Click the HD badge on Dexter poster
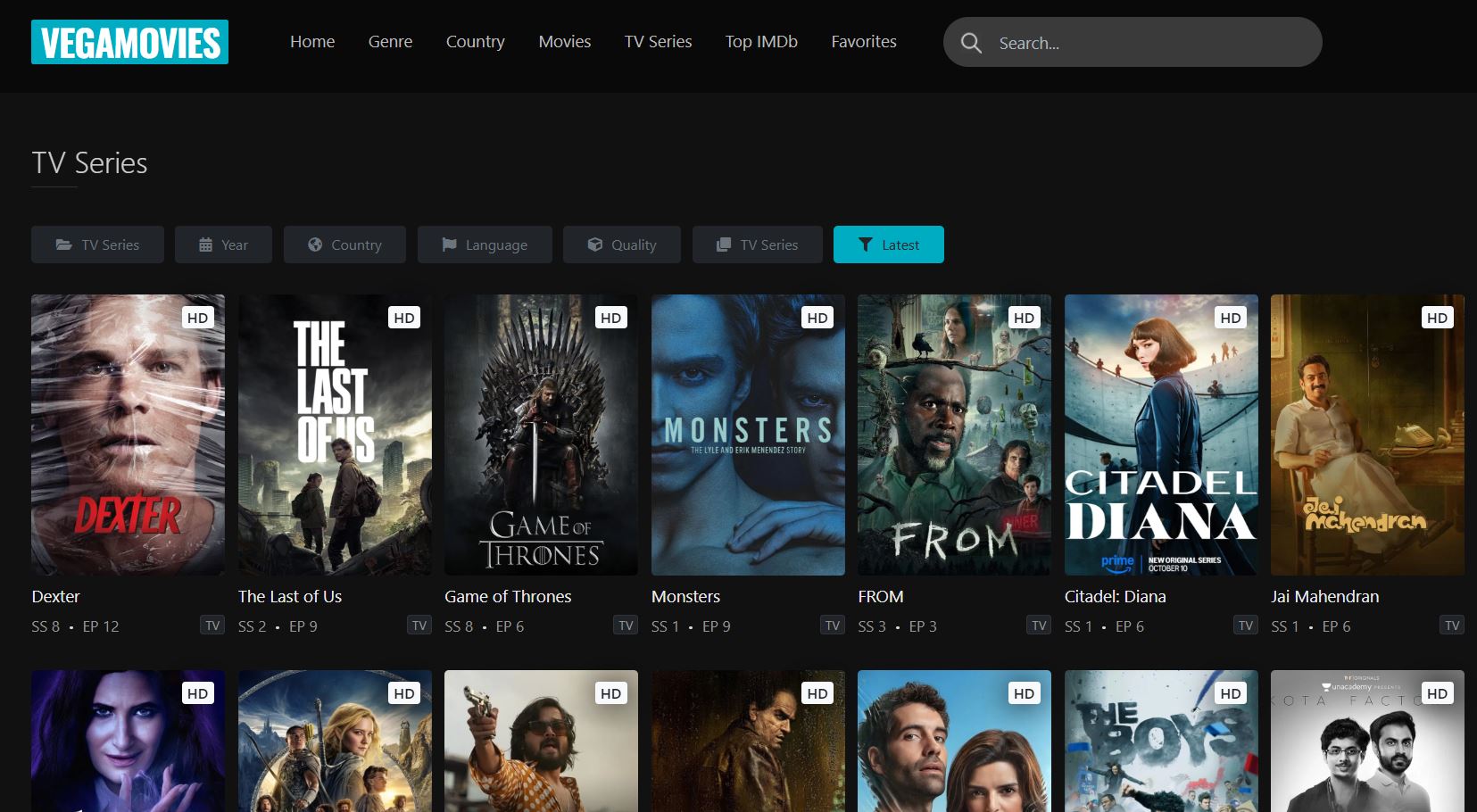This screenshot has width=1477, height=812. [198, 318]
